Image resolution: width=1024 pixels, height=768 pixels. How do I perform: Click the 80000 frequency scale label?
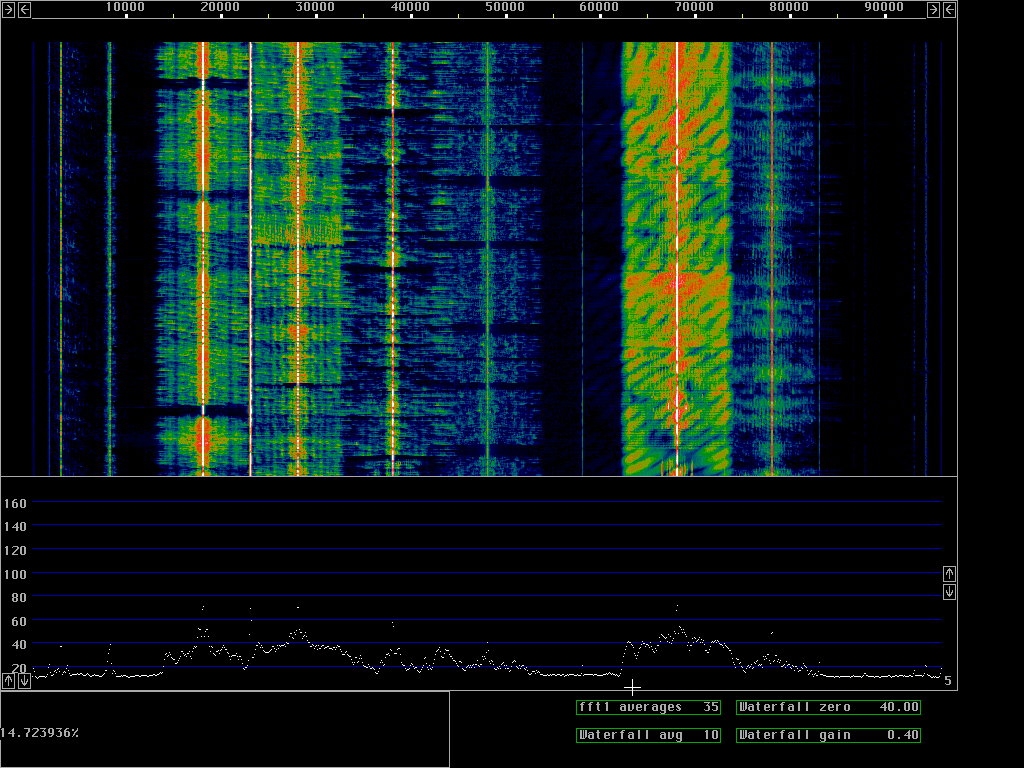tap(789, 7)
